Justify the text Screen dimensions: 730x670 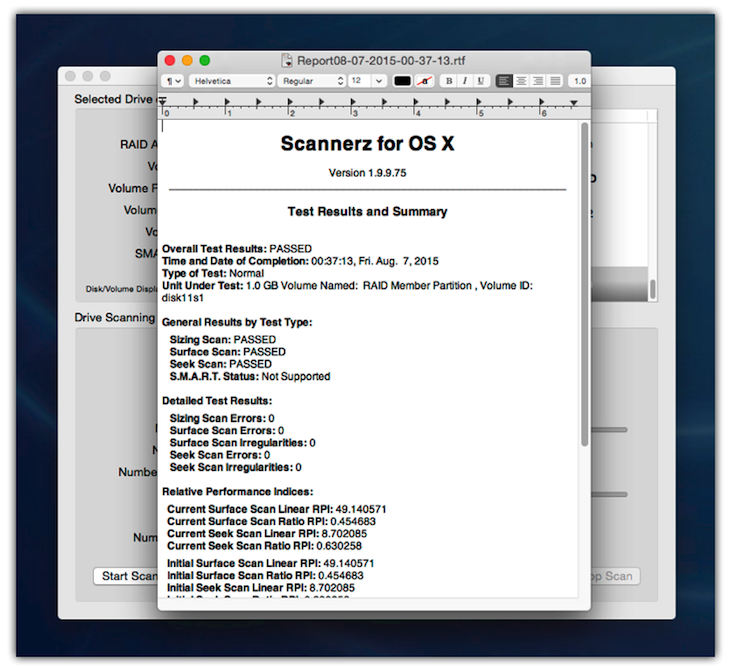555,81
